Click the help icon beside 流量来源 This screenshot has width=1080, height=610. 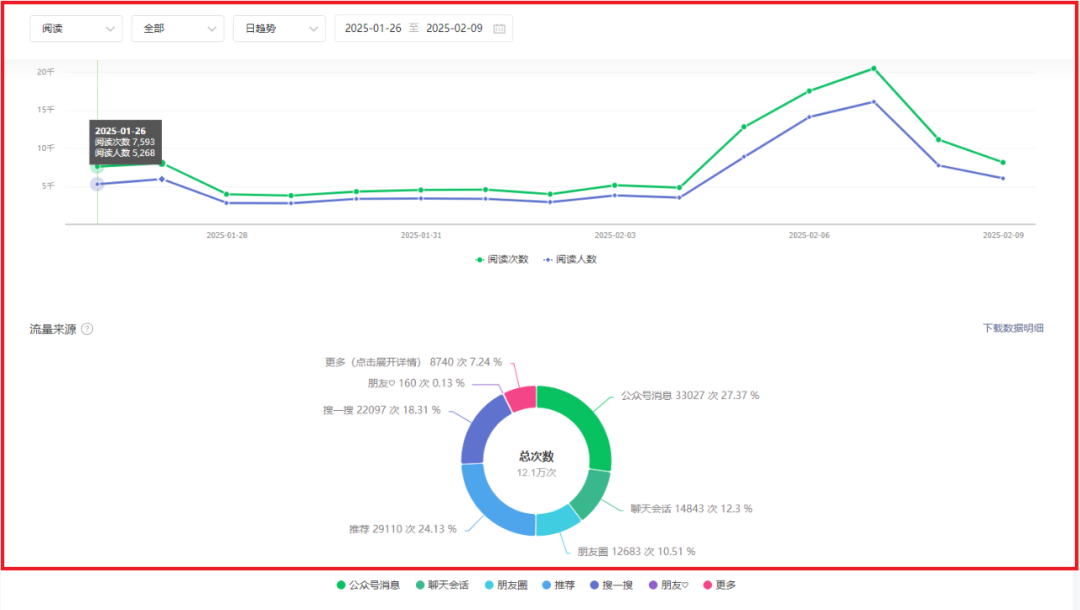point(87,329)
